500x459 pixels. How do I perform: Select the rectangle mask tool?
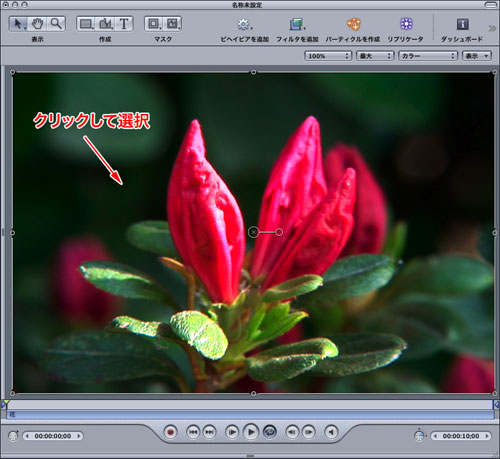(x=154, y=24)
